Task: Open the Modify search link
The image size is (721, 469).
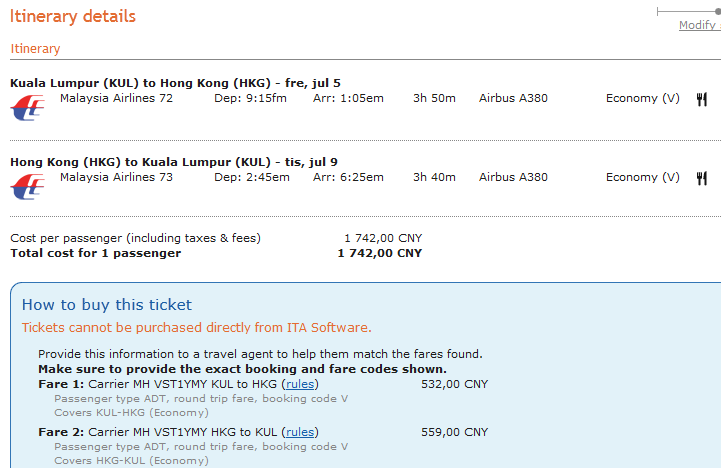Action: (700, 25)
